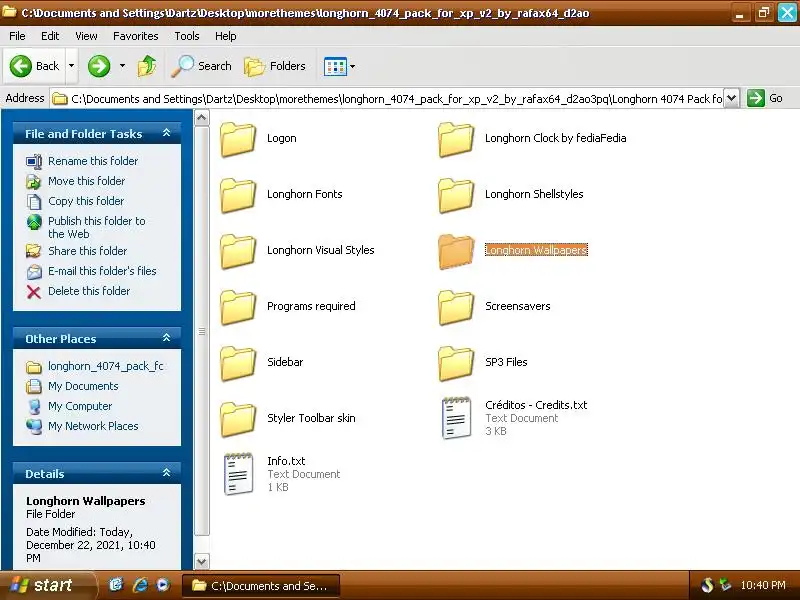Click Copy this folder link
The image size is (800, 600).
[x=86, y=201]
